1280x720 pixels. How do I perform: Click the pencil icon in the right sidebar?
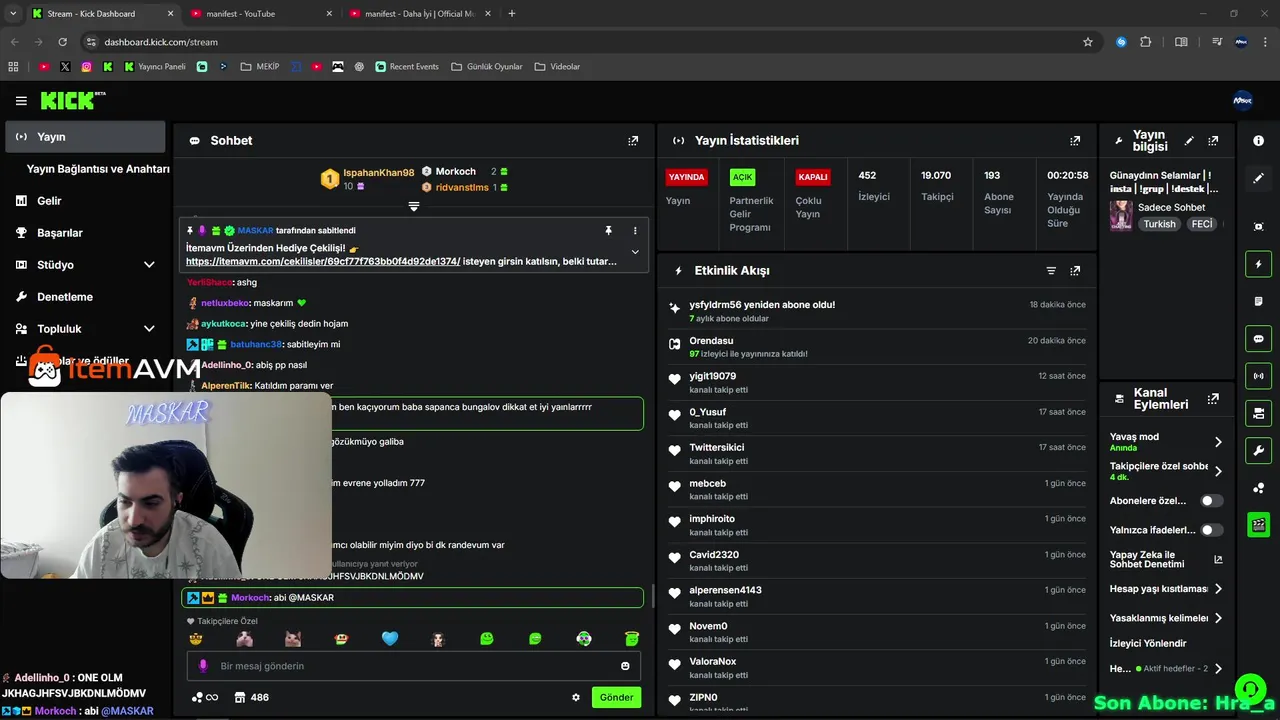click(x=1258, y=178)
